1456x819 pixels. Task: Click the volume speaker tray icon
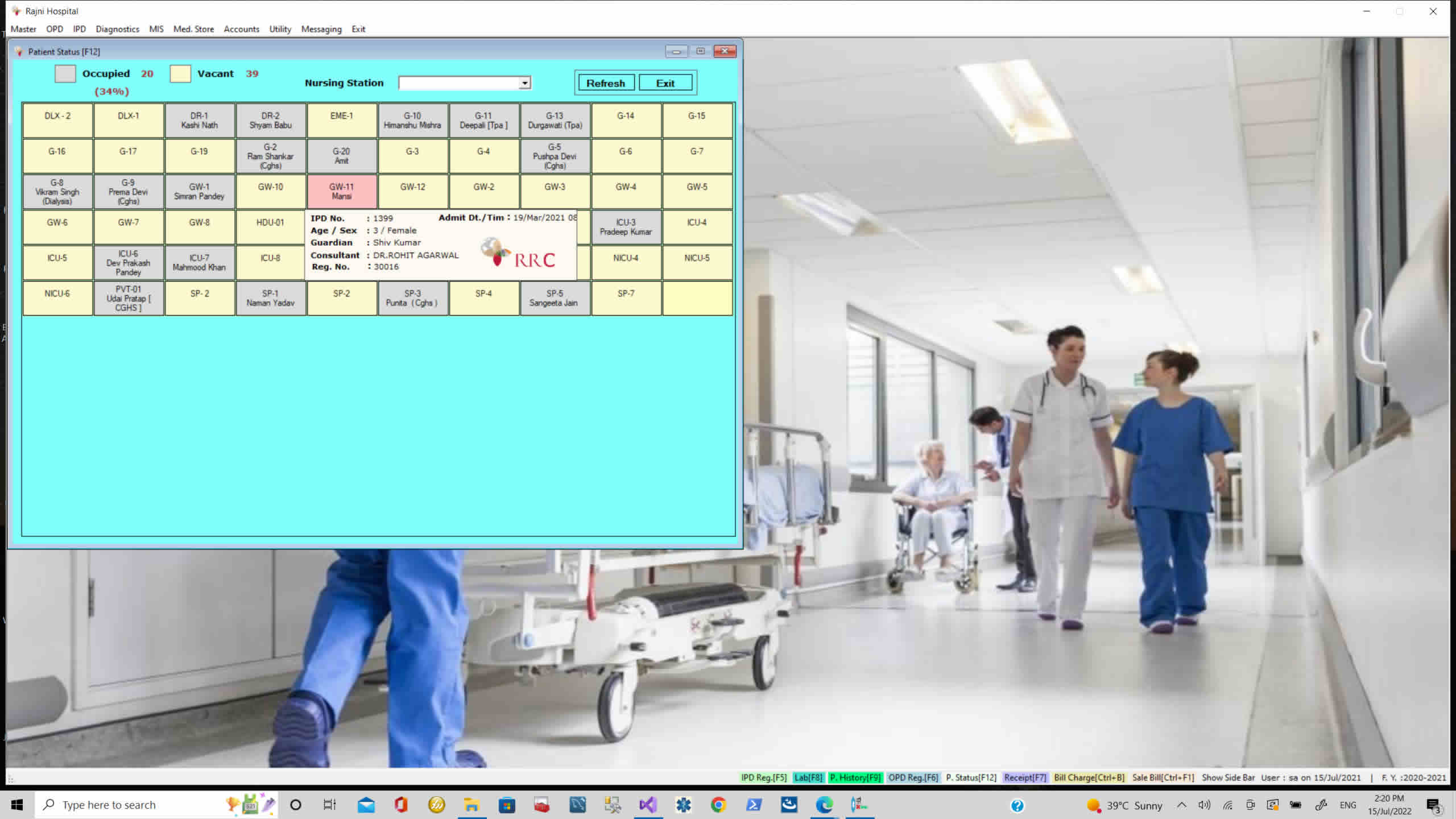(1203, 805)
